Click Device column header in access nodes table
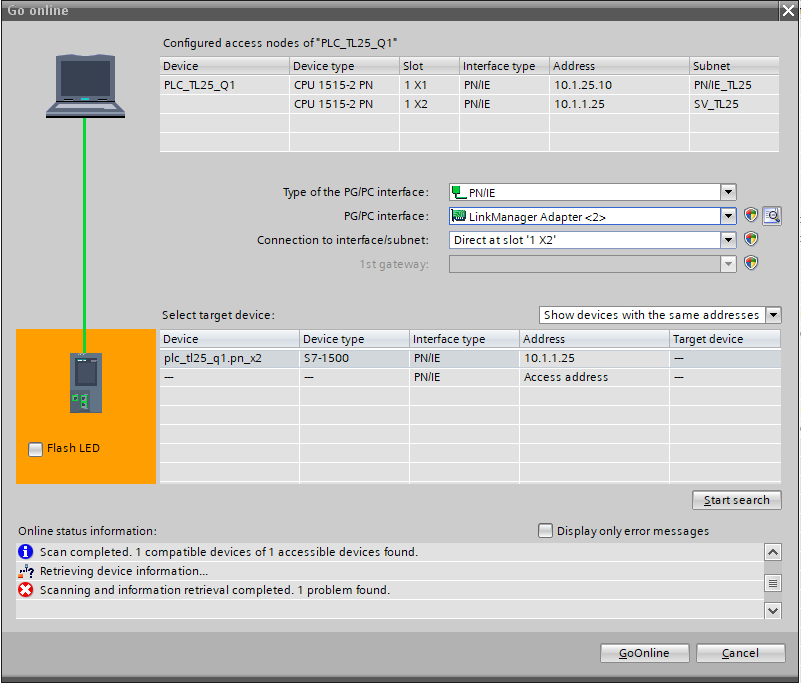 pos(225,66)
